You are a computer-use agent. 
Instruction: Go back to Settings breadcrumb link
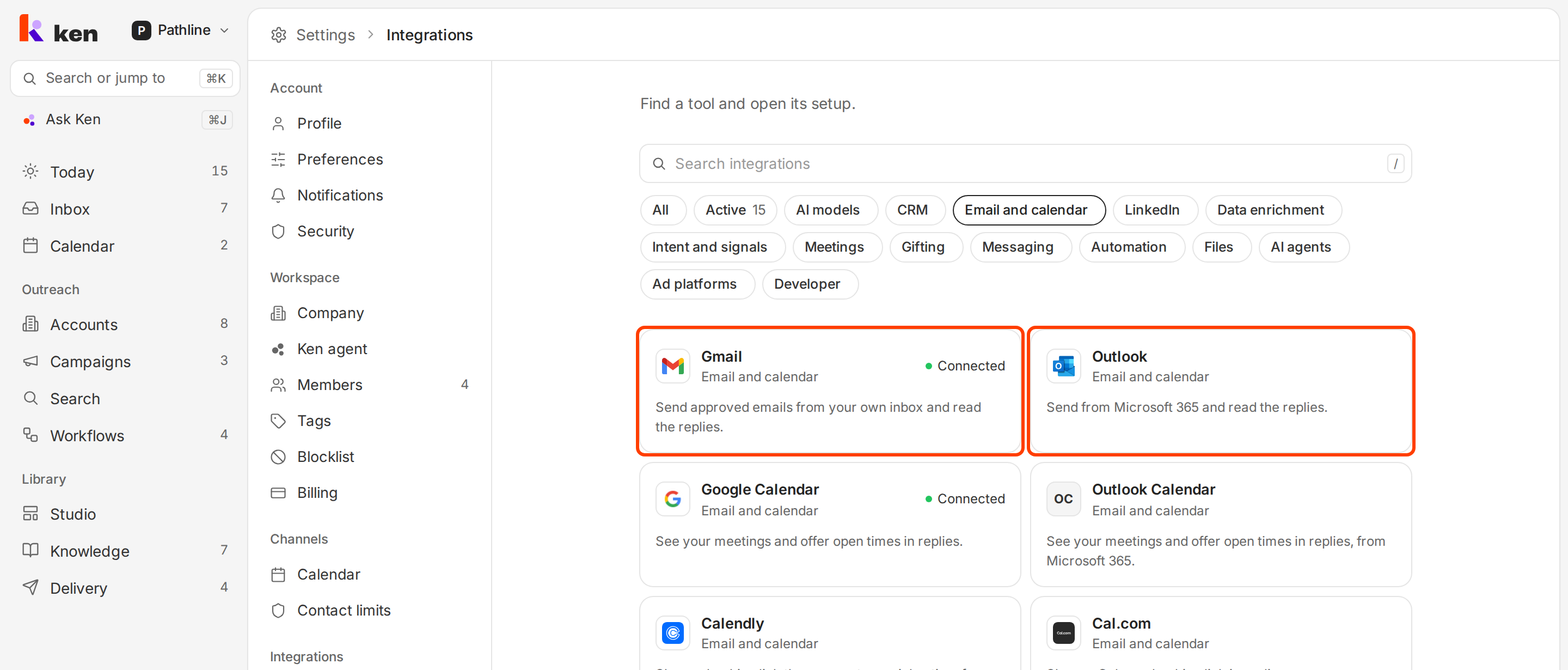[x=325, y=35]
